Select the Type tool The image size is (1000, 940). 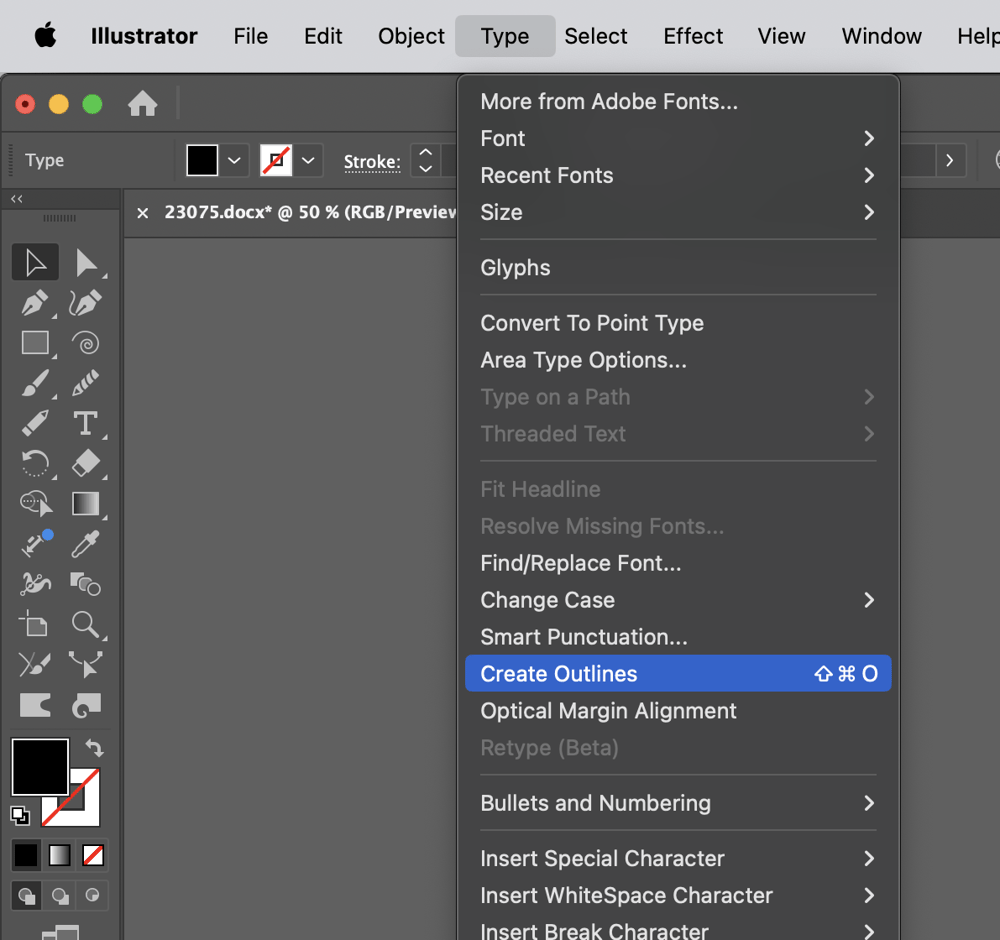pyautogui.click(x=85, y=423)
